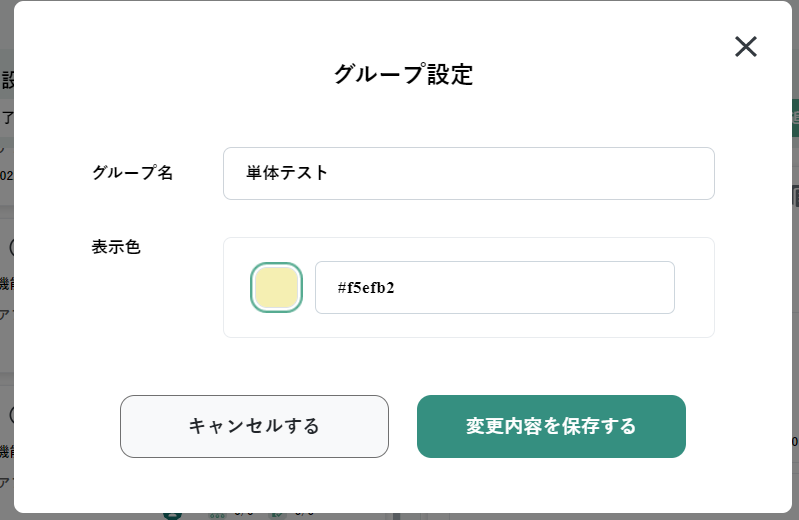This screenshot has height=520, width=799.
Task: Click the 表示色 field label
Action: (116, 247)
